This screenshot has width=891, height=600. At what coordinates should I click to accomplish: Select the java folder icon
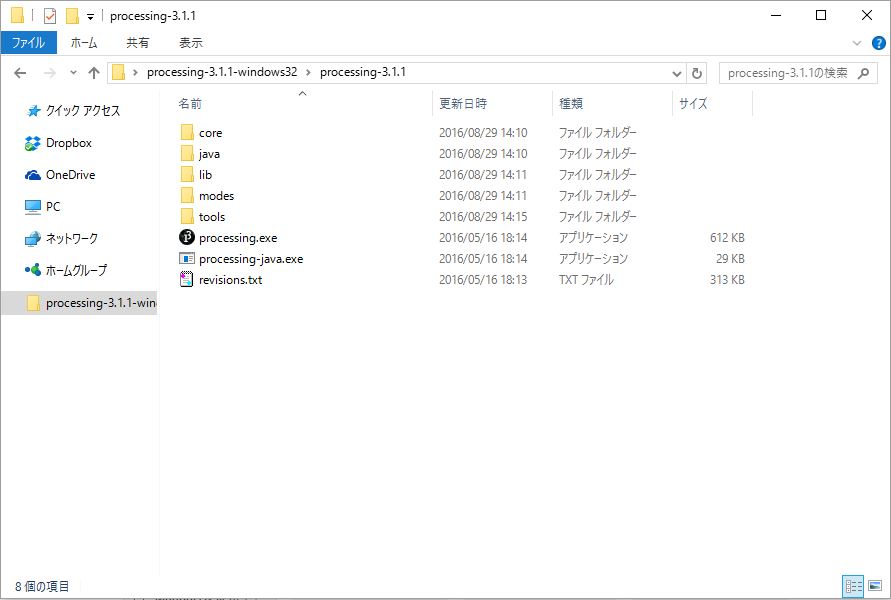pyautogui.click(x=187, y=153)
